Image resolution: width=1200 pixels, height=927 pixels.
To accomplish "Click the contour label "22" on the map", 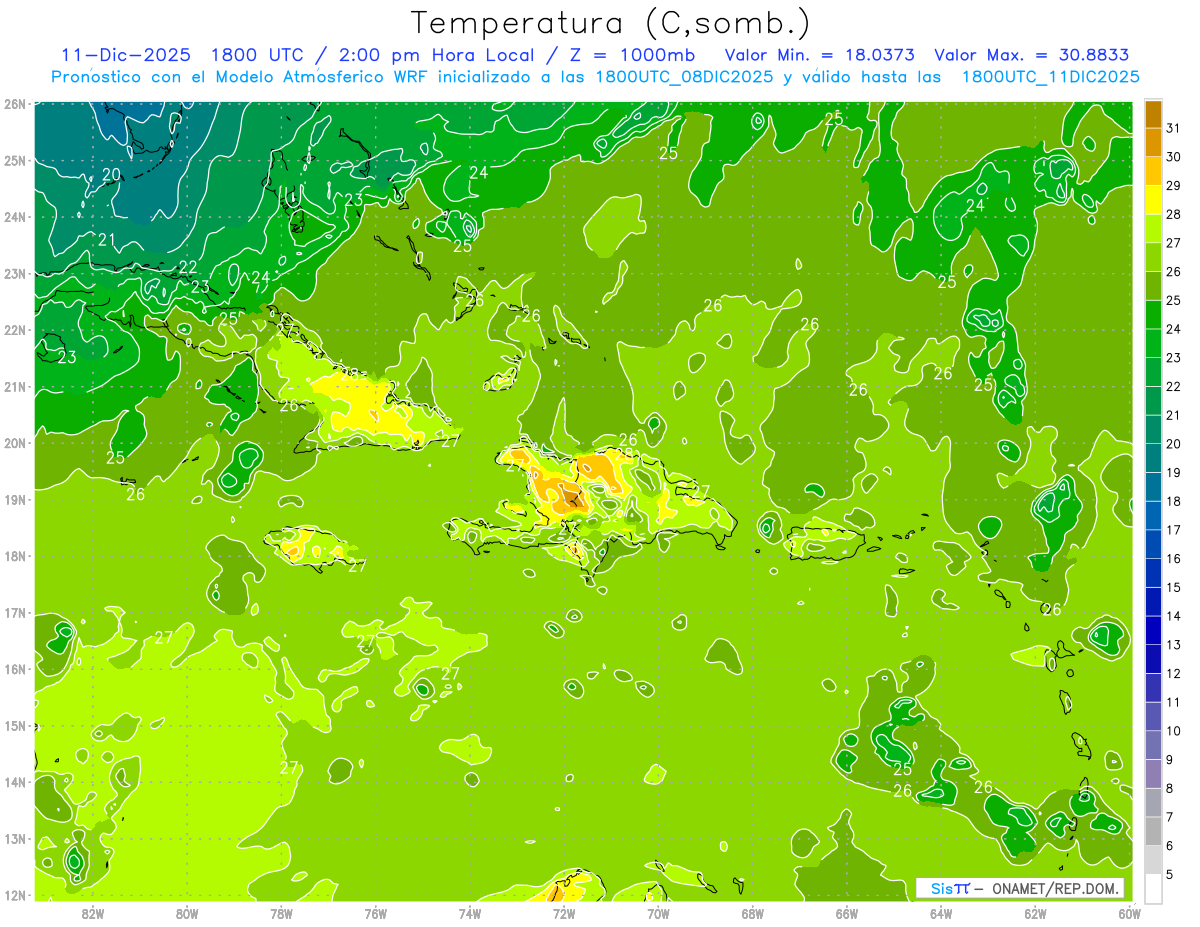I will point(188,266).
